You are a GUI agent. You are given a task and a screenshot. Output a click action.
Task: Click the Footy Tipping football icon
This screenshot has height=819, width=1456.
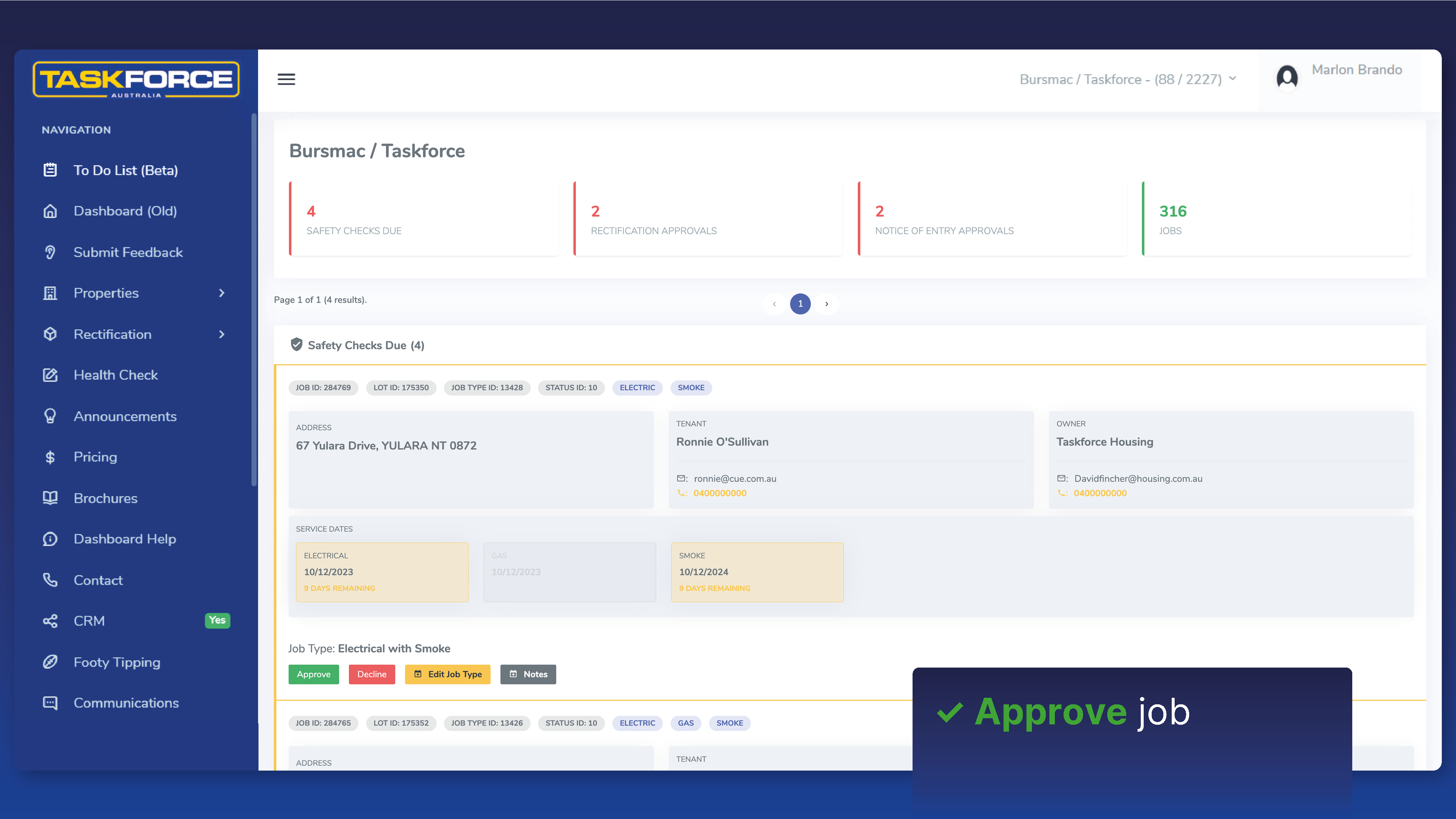(x=50, y=662)
